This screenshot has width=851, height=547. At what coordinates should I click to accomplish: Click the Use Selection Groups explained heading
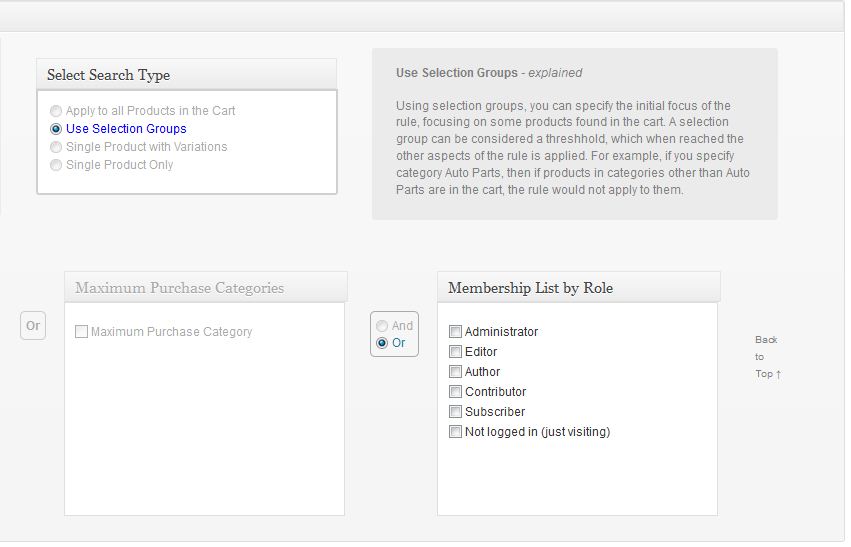click(x=489, y=73)
